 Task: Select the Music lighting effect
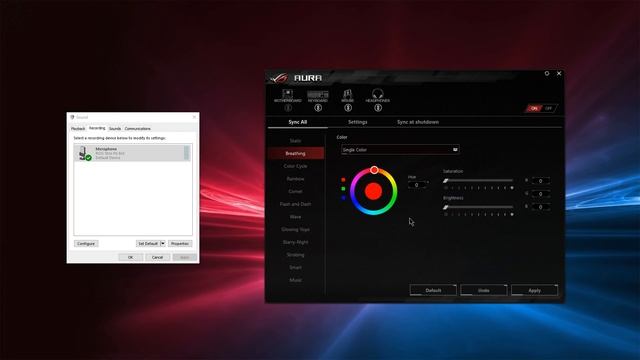tap(296, 280)
